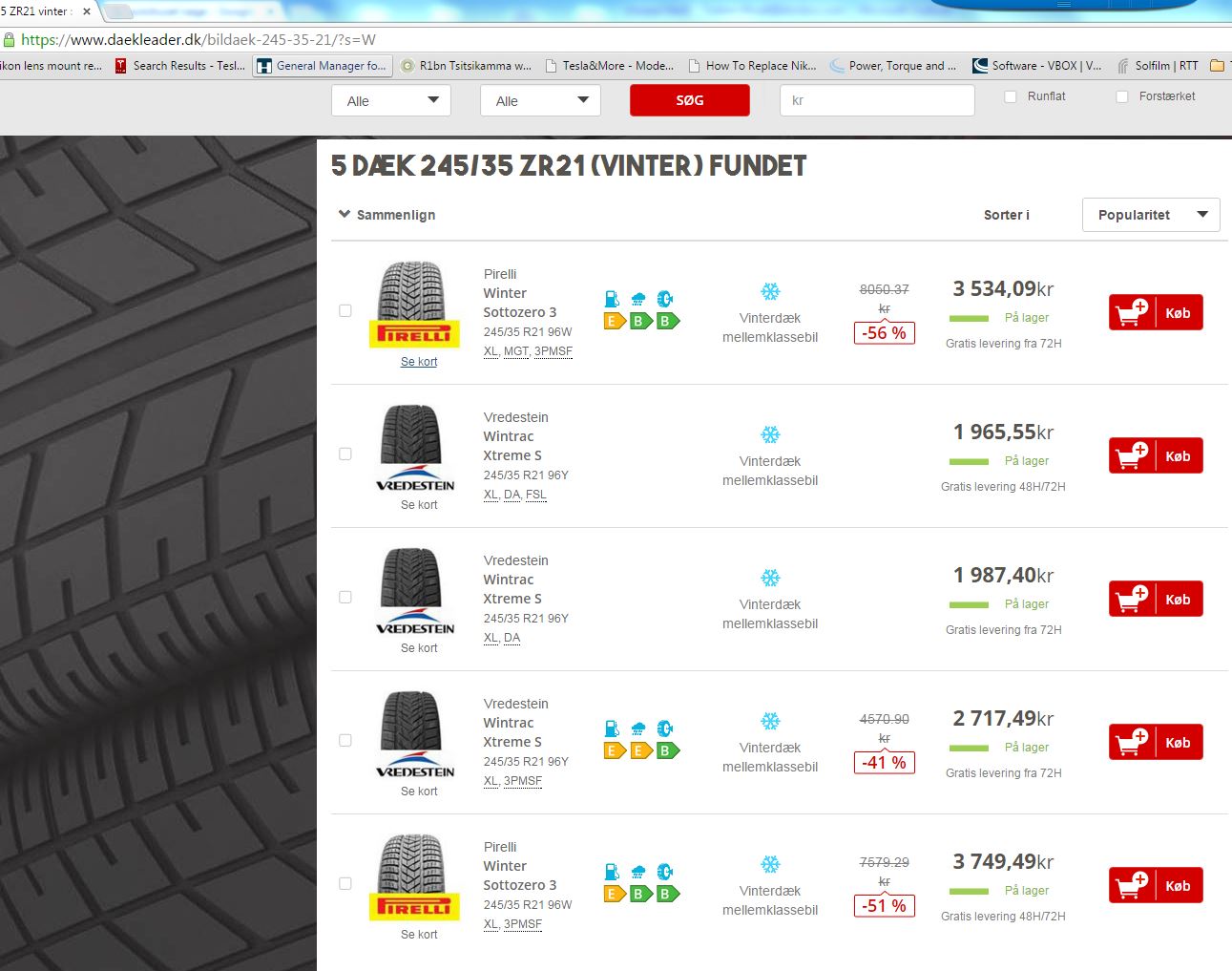Click Vredestein logo in 2 717,49kr row
The width and height of the screenshot is (1232, 971).
click(414, 763)
